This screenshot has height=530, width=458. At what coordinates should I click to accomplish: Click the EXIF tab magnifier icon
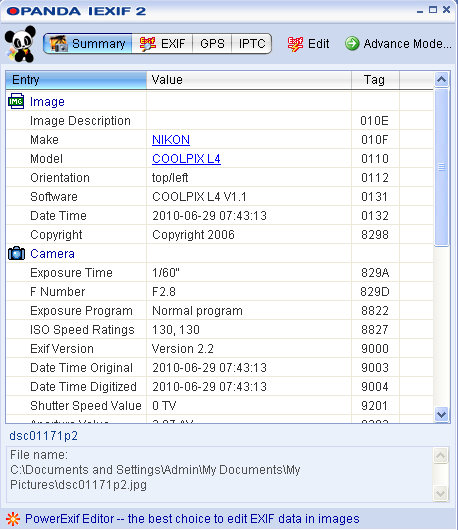click(148, 44)
